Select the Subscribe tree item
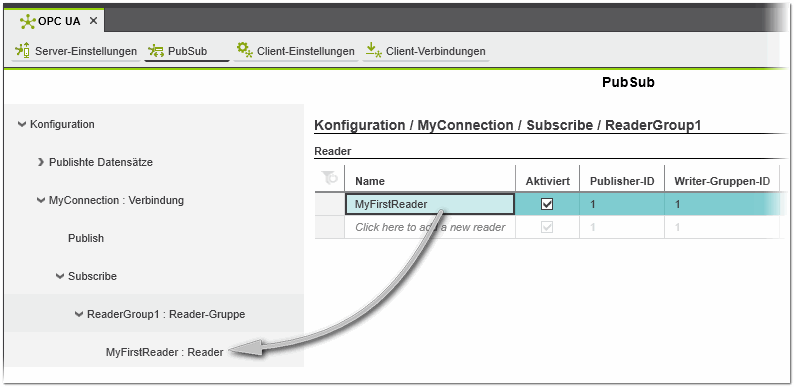794x387 pixels. click(x=93, y=277)
